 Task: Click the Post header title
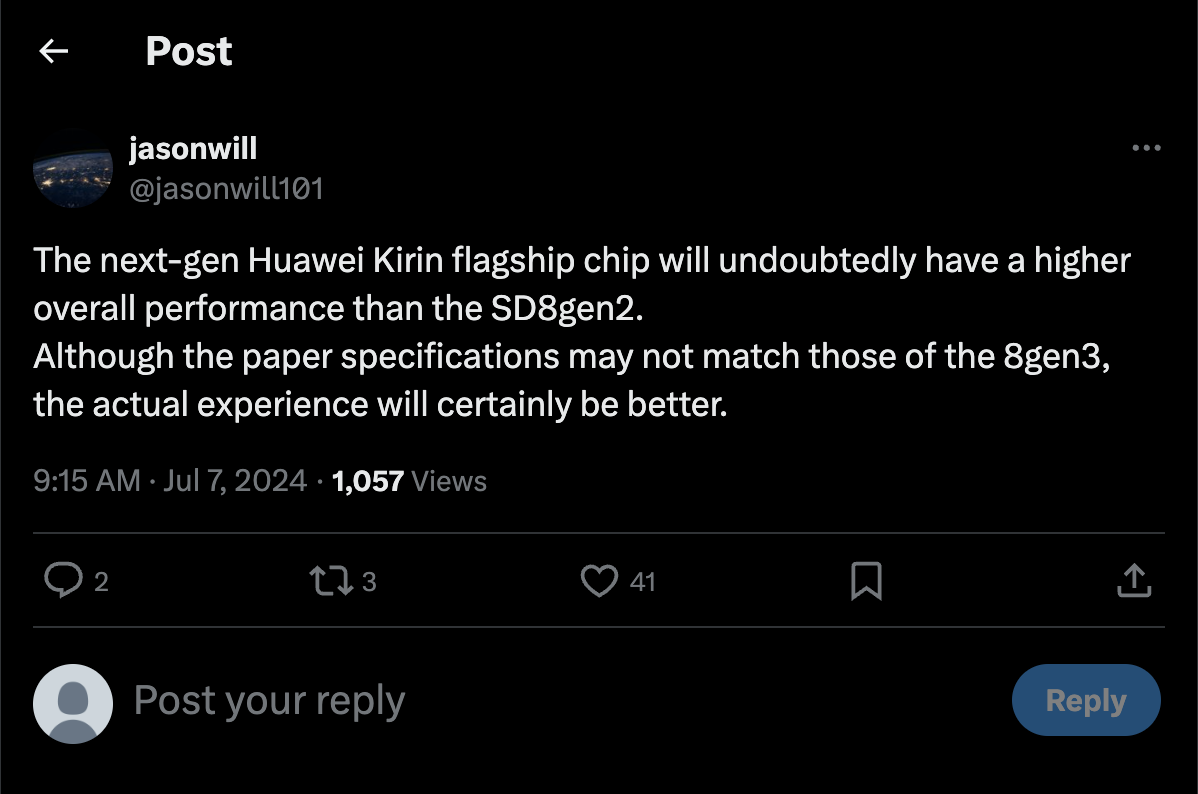(x=189, y=51)
